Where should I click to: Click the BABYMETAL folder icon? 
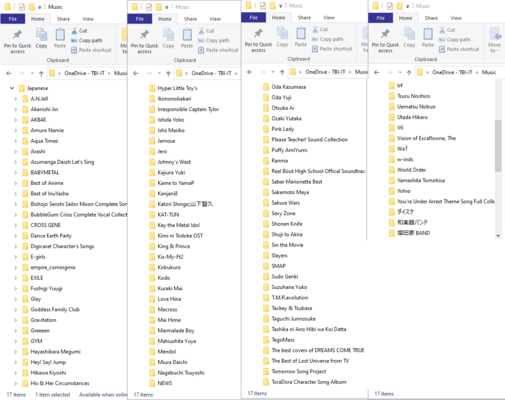25,173
